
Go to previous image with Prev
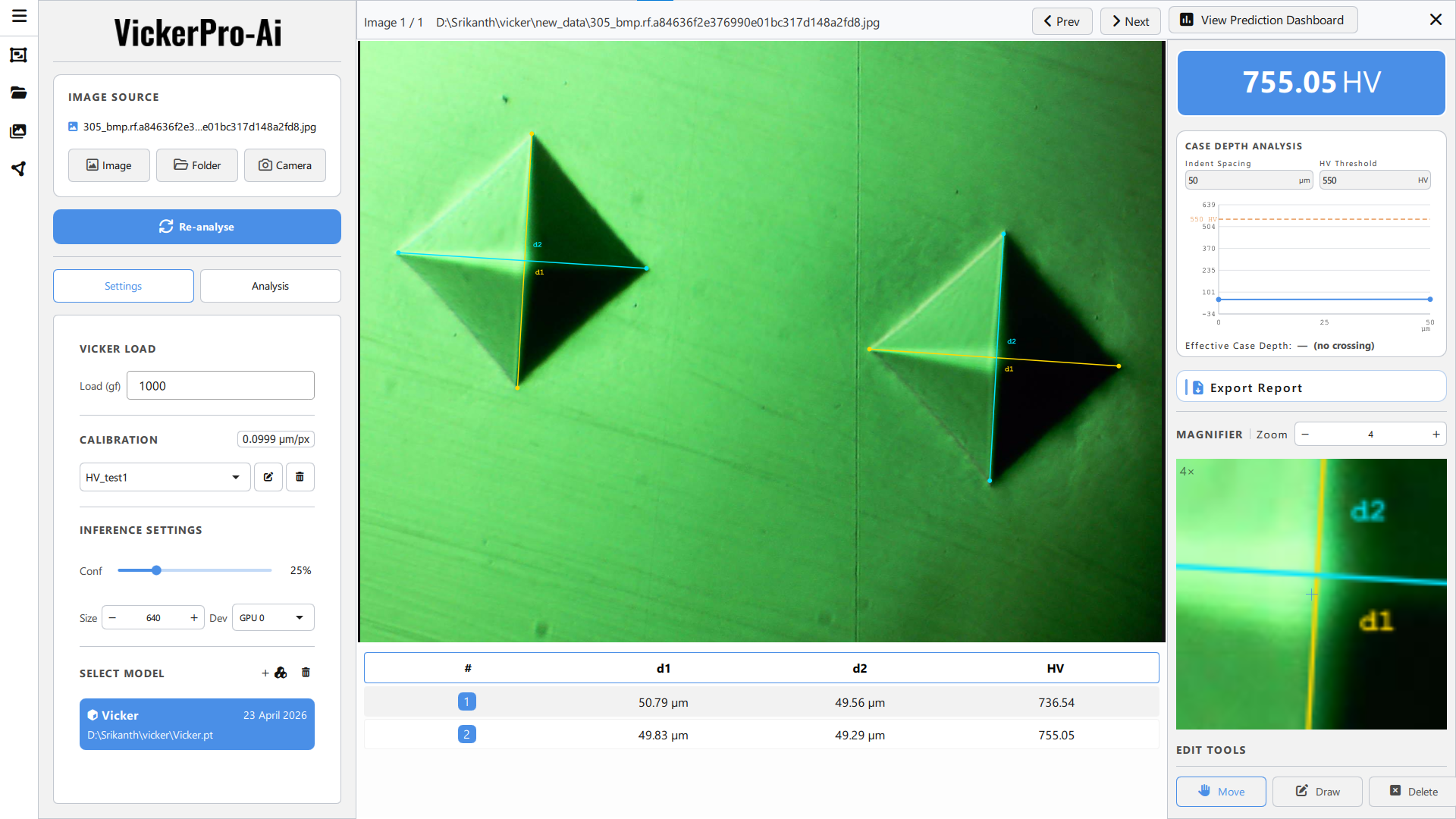(x=1062, y=21)
